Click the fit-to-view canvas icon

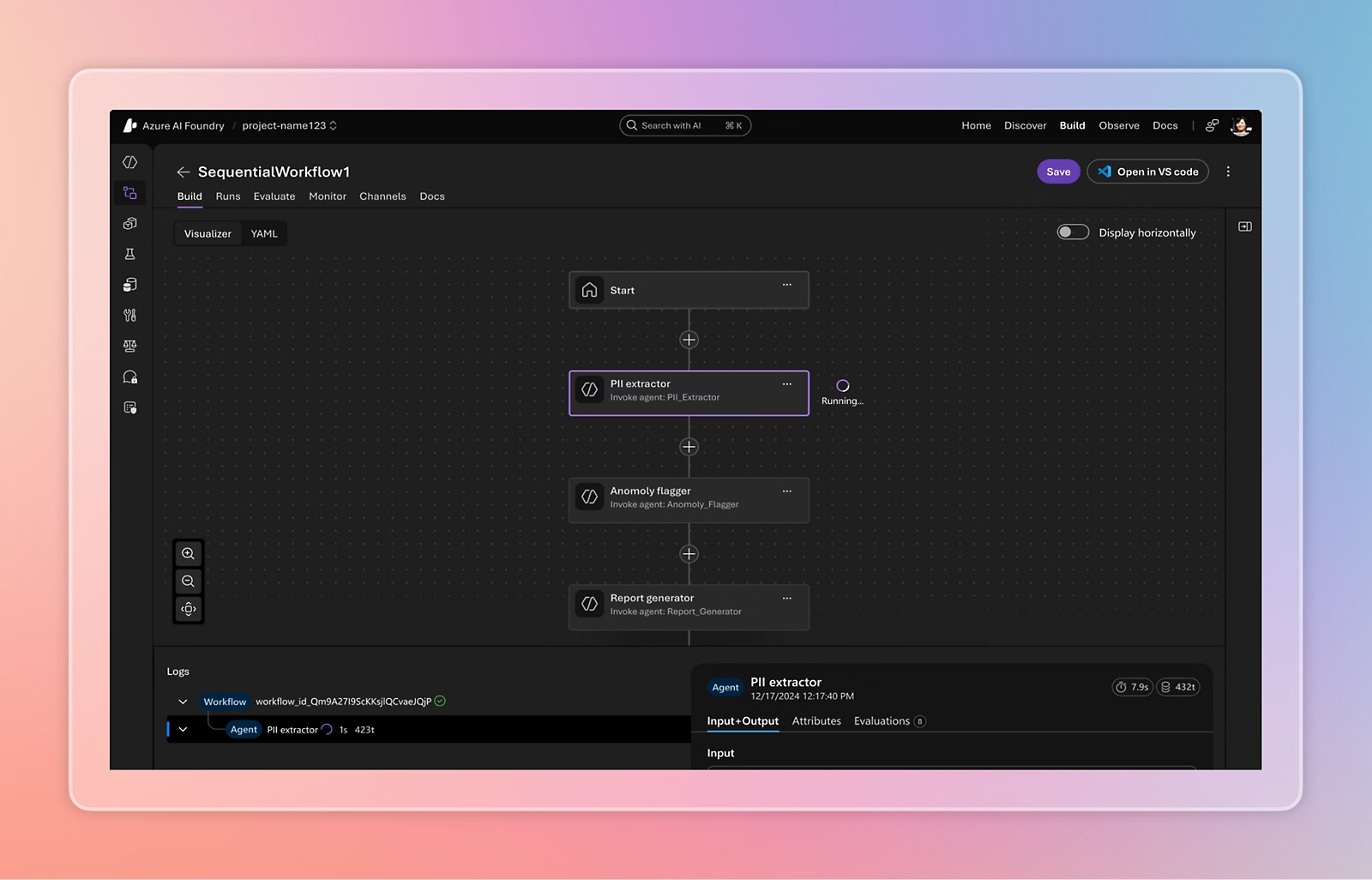(x=189, y=609)
